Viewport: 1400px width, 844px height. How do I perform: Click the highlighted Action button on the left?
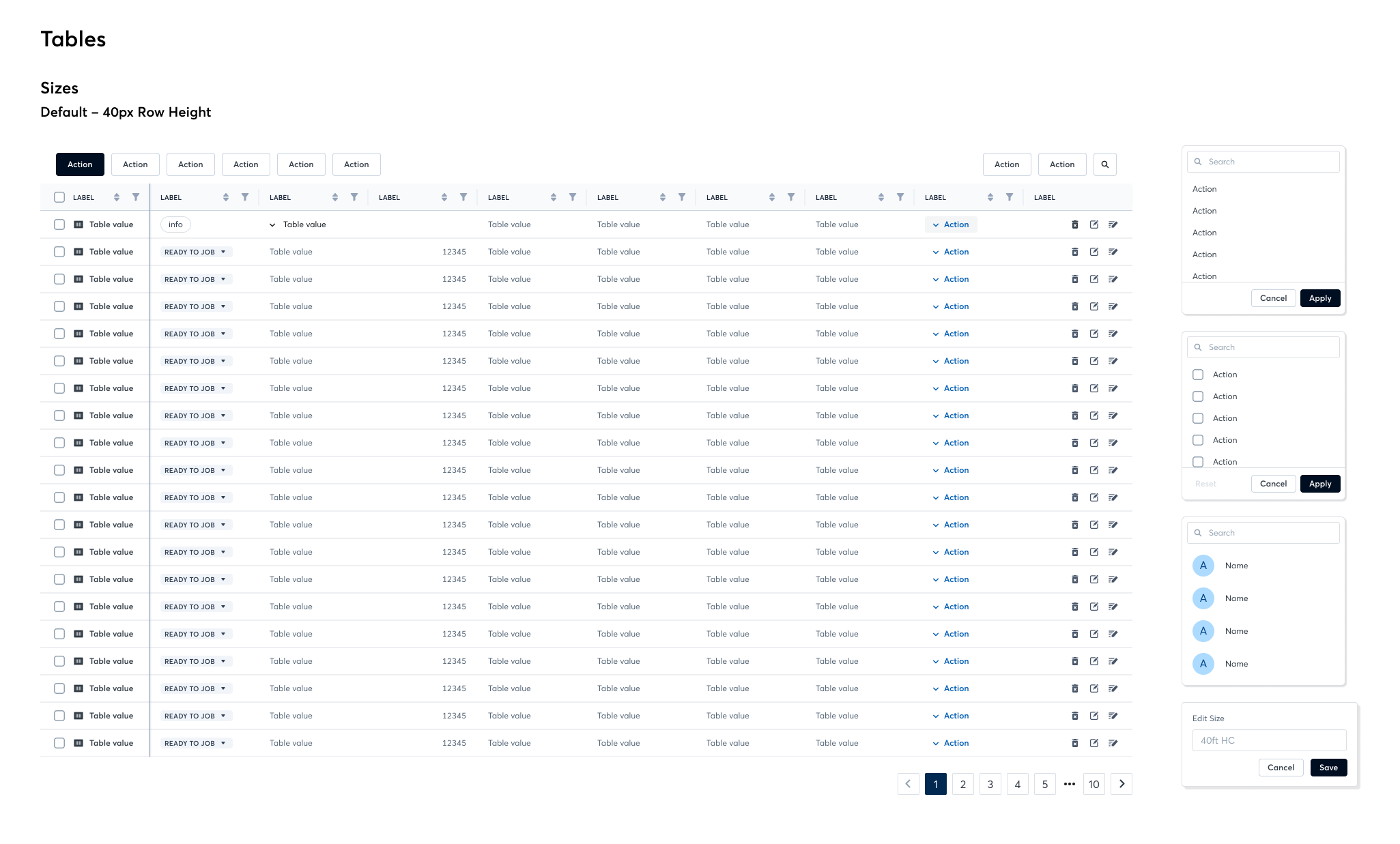point(80,164)
